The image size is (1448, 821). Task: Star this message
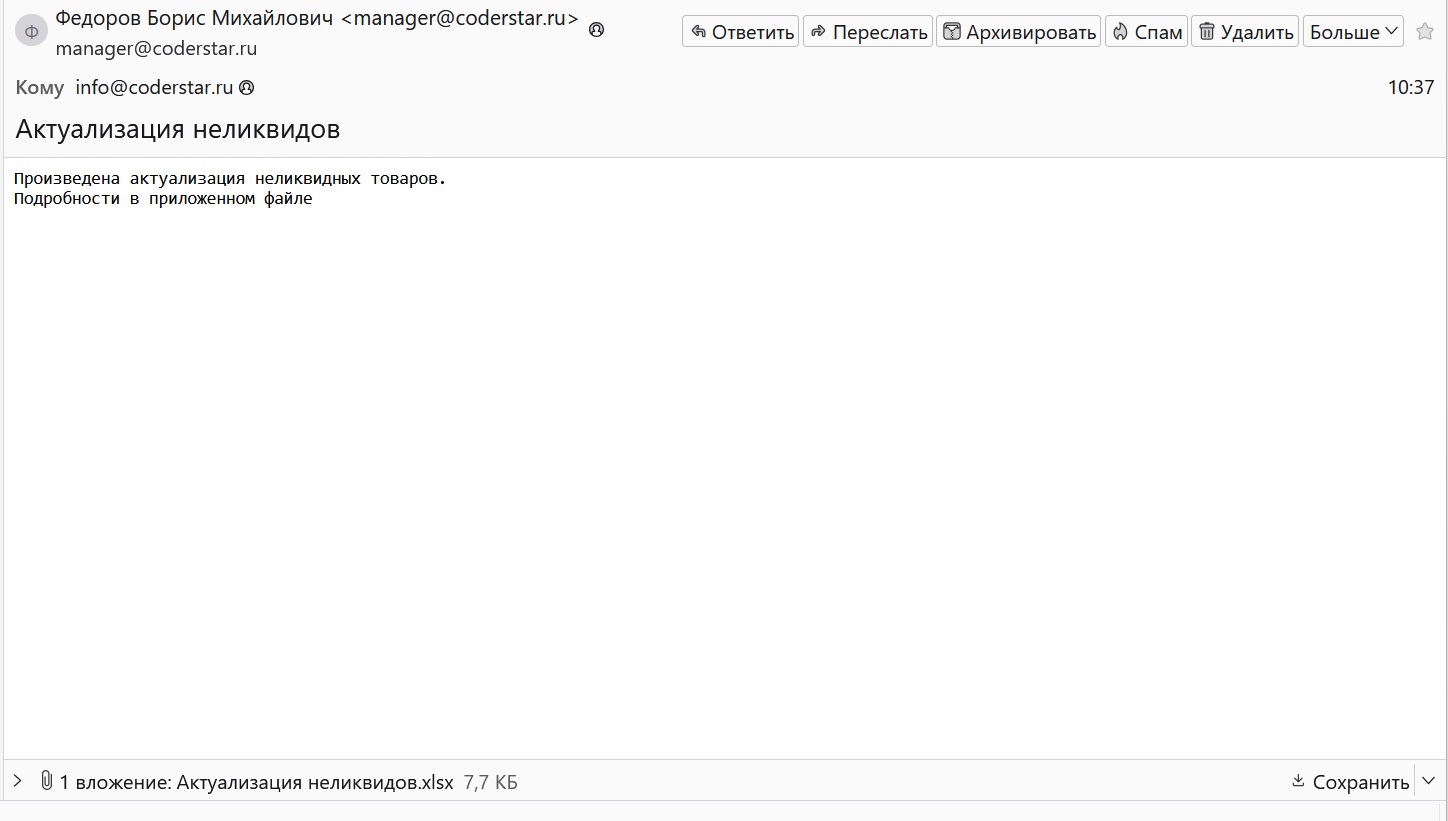point(1425,31)
